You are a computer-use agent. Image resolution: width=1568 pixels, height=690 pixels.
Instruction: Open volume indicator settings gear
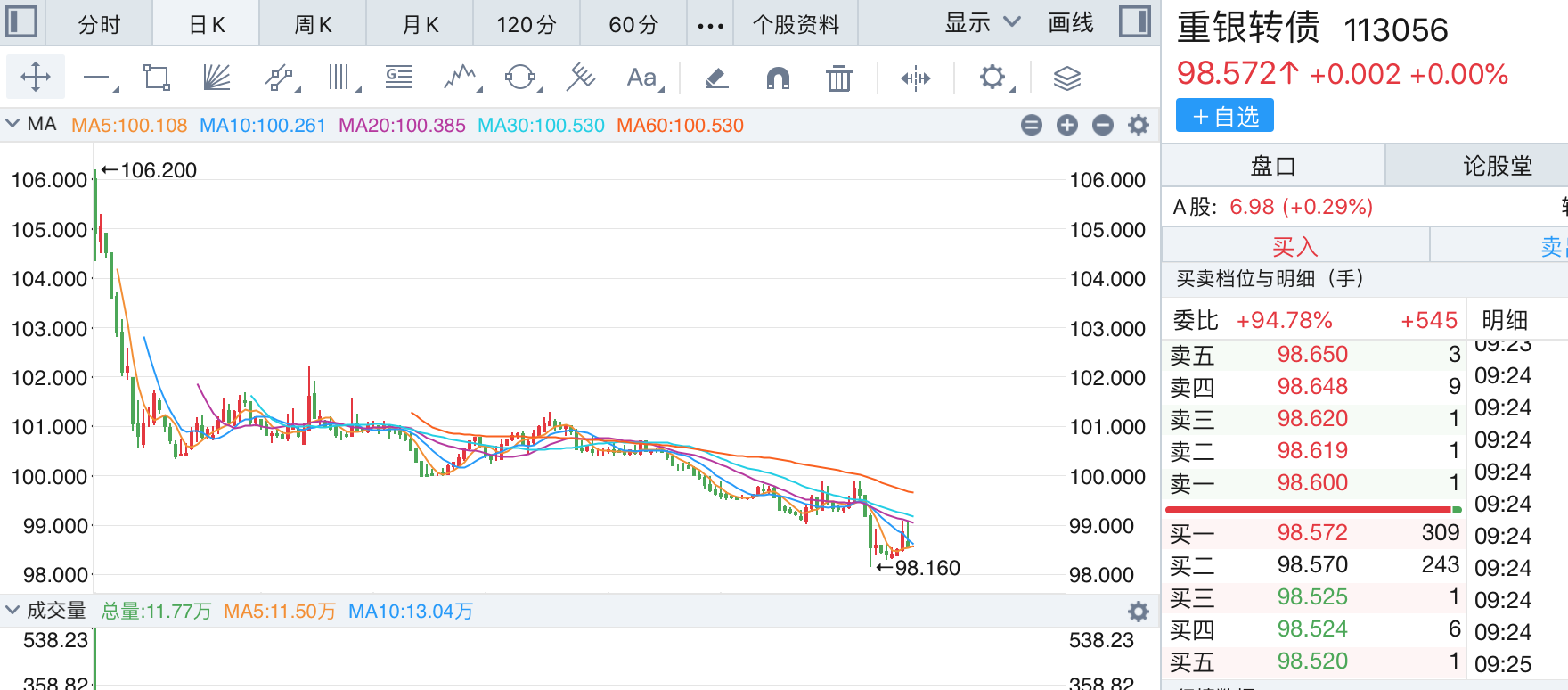[1138, 612]
